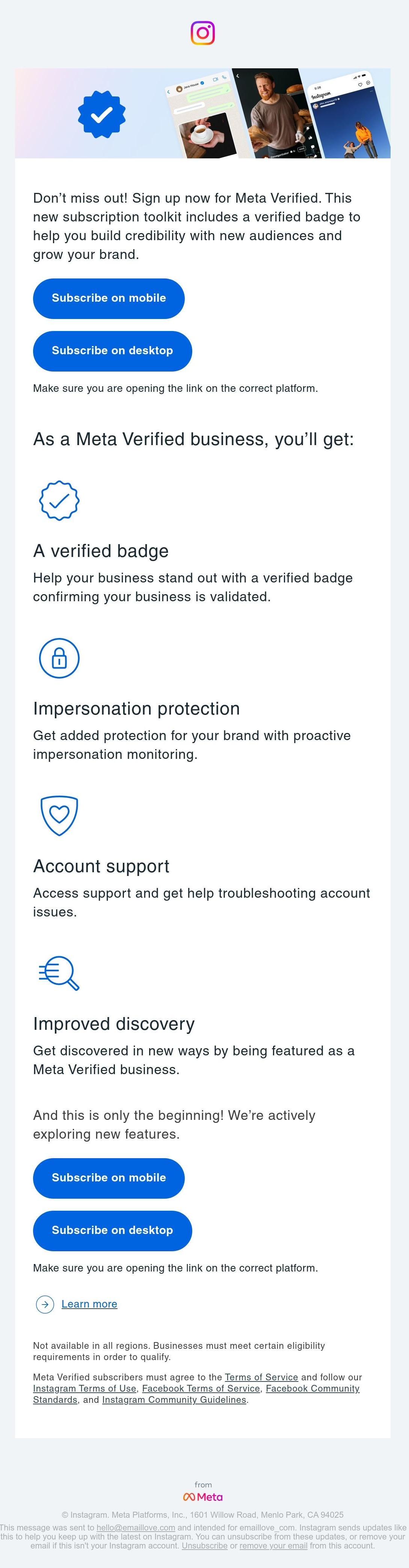Image resolution: width=409 pixels, height=1568 pixels.
Task: Open the Terms of Service link
Action: (x=261, y=1377)
